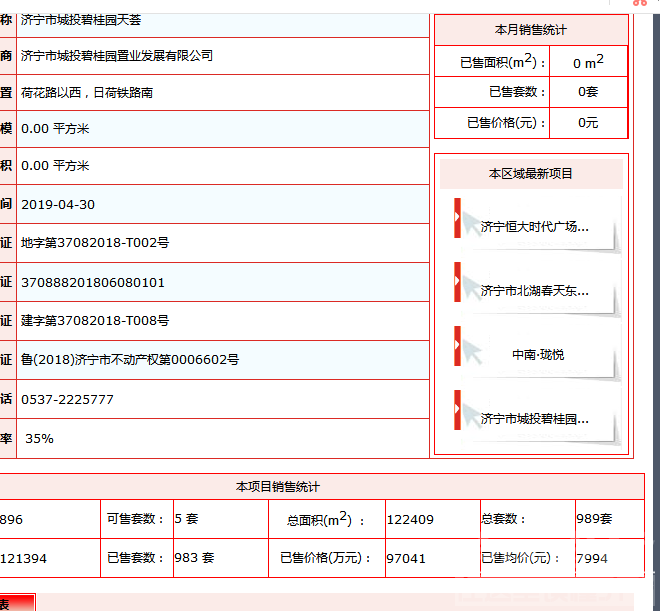Click the property certificate 鲁(2018)济宁市不动产权第0006602号

pos(130,360)
